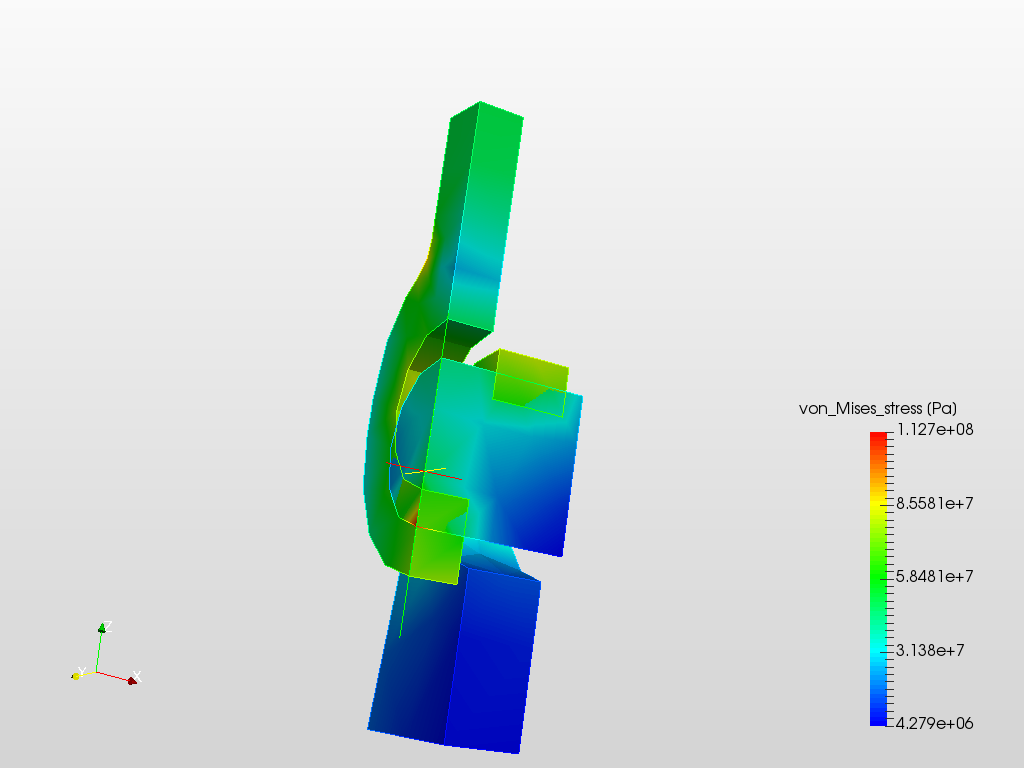
Task: Select the Z label on orientation axes
Action: pyautogui.click(x=108, y=626)
